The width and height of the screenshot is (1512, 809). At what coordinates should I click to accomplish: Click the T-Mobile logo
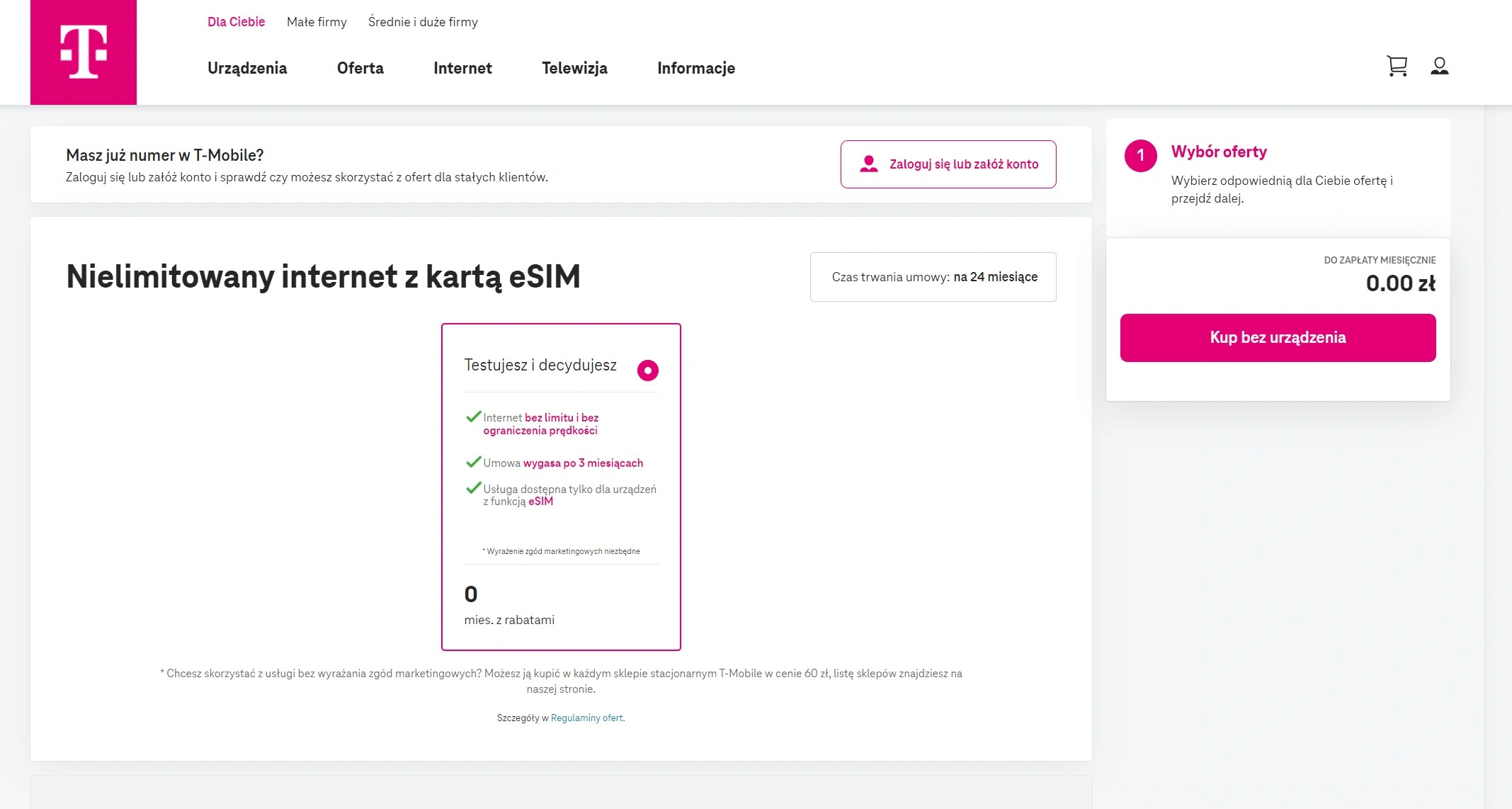pyautogui.click(x=84, y=52)
